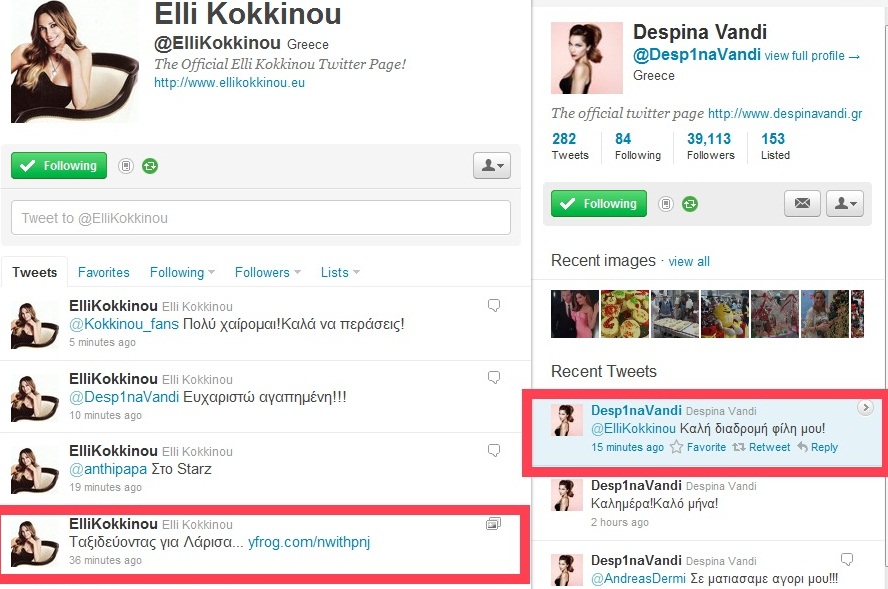
Task: Unfollow Despina Vandi via green Following button
Action: pyautogui.click(x=599, y=203)
